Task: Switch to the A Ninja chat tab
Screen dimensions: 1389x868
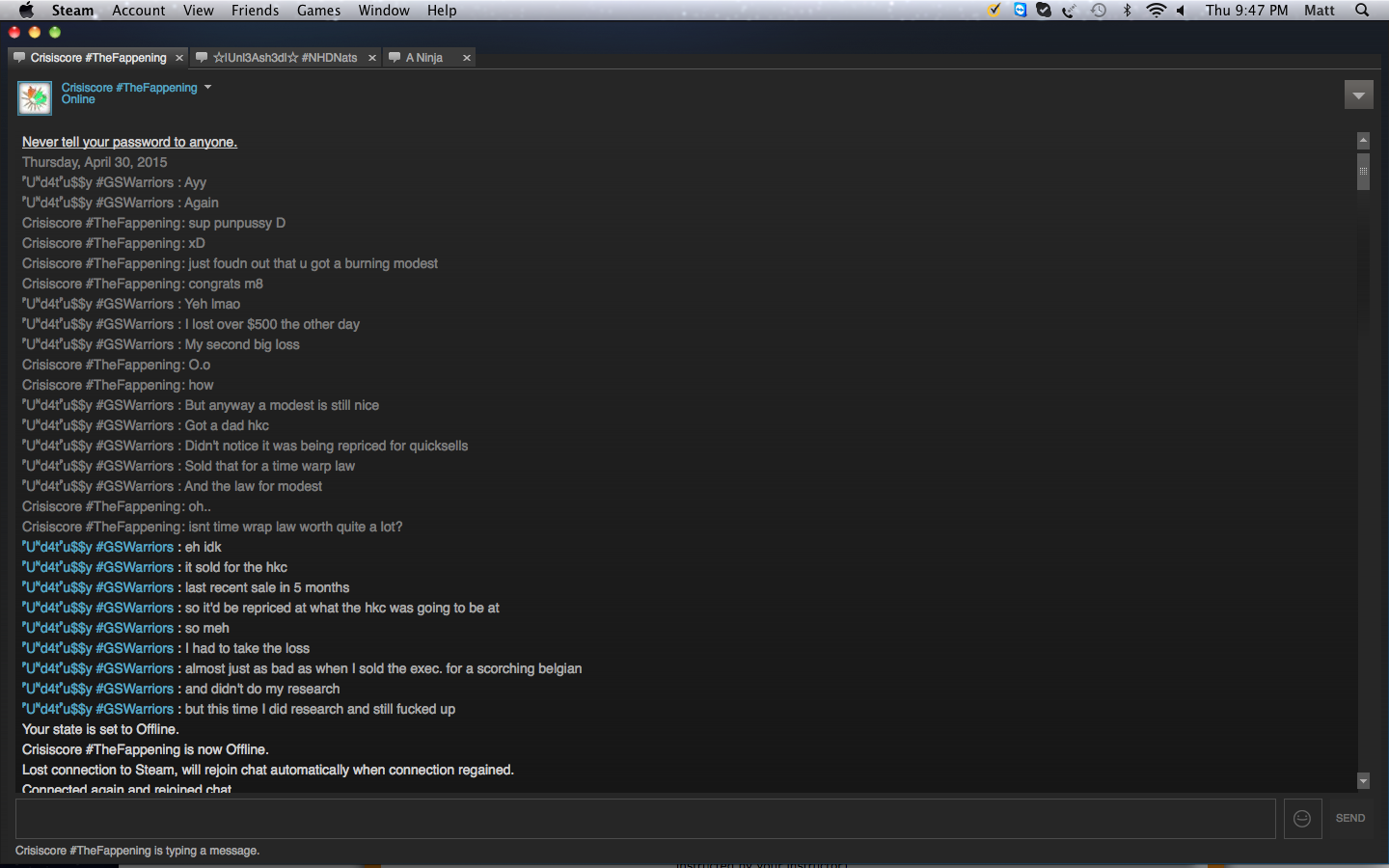Action: tap(423, 58)
